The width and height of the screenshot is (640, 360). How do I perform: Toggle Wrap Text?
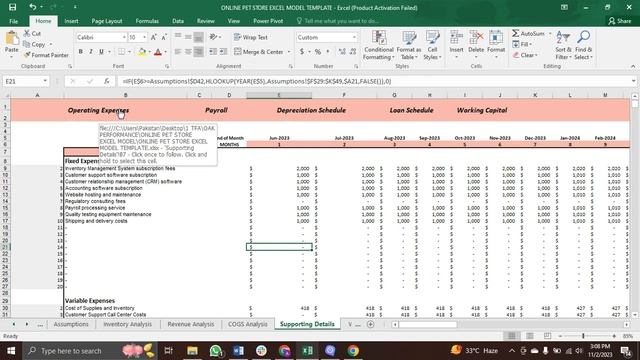(x=251, y=37)
